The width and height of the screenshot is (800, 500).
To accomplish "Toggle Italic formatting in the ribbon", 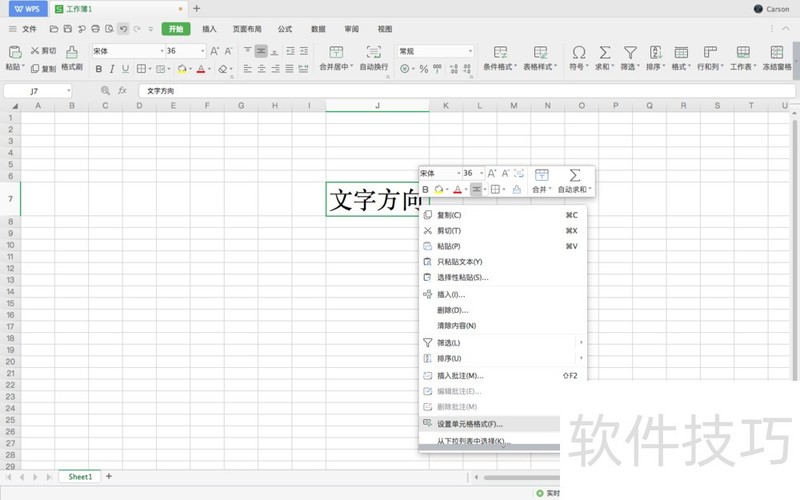I will coord(112,69).
